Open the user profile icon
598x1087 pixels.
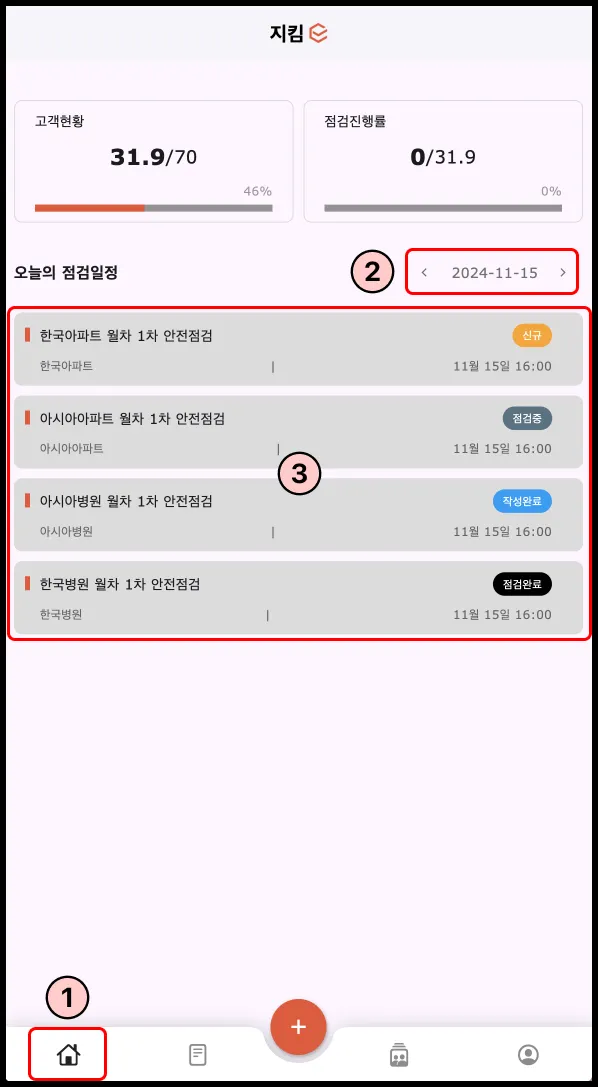click(528, 1055)
